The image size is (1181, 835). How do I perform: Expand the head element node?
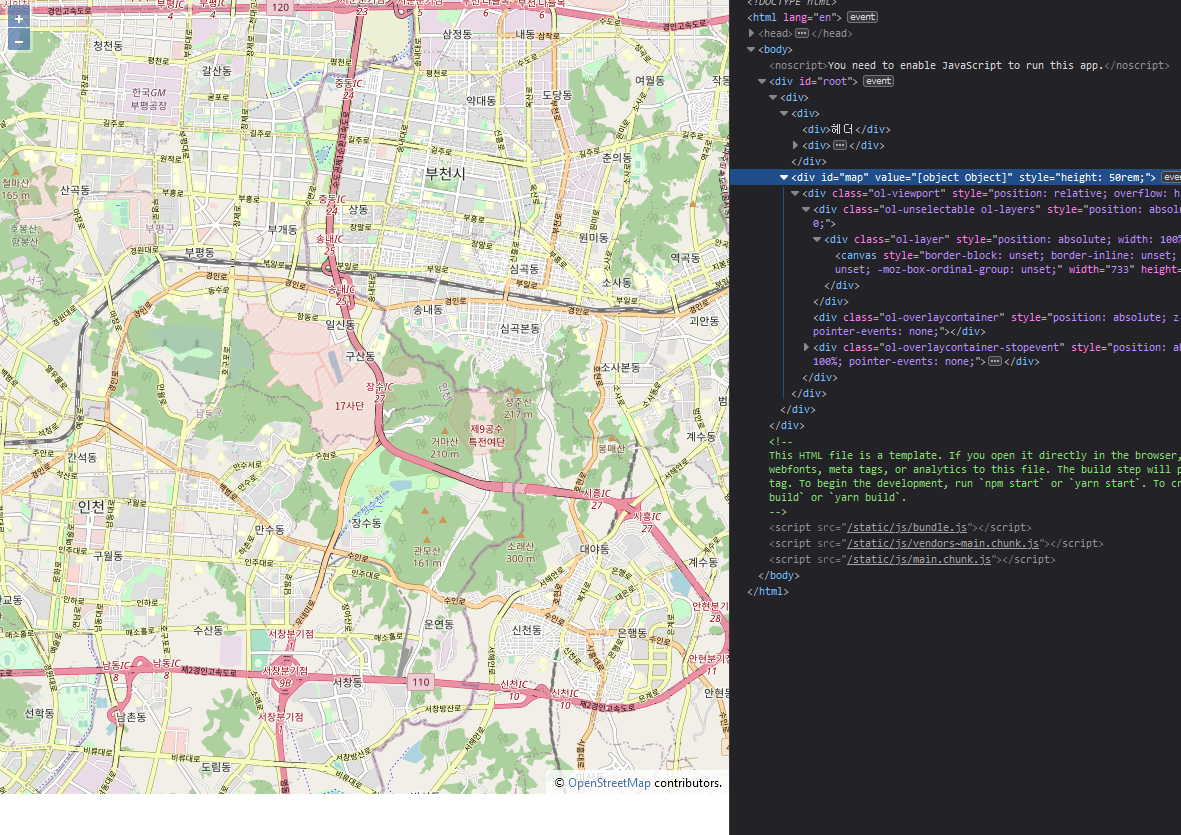point(751,33)
